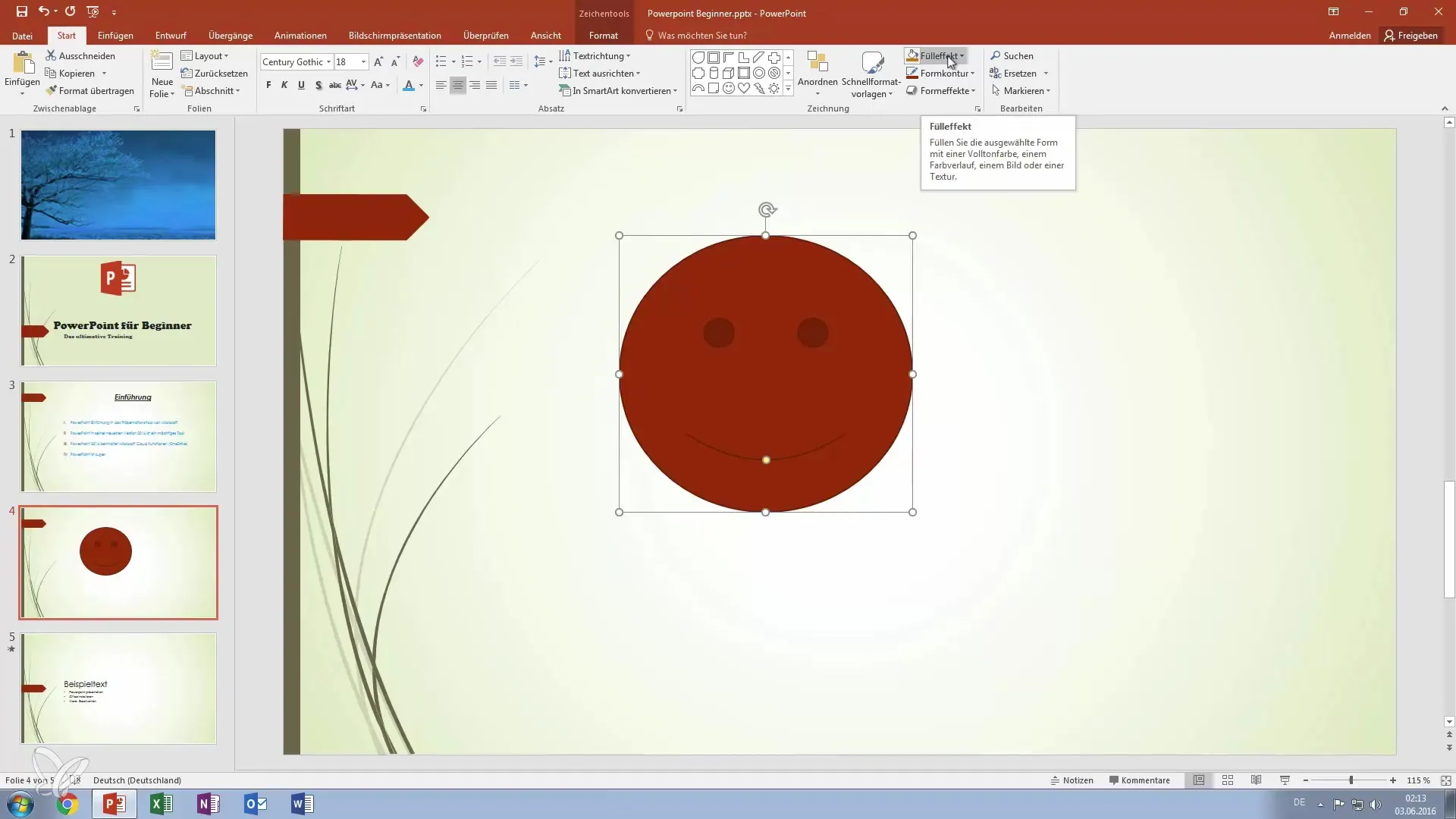Align text right
The height and width of the screenshot is (819, 1456).
[x=475, y=85]
